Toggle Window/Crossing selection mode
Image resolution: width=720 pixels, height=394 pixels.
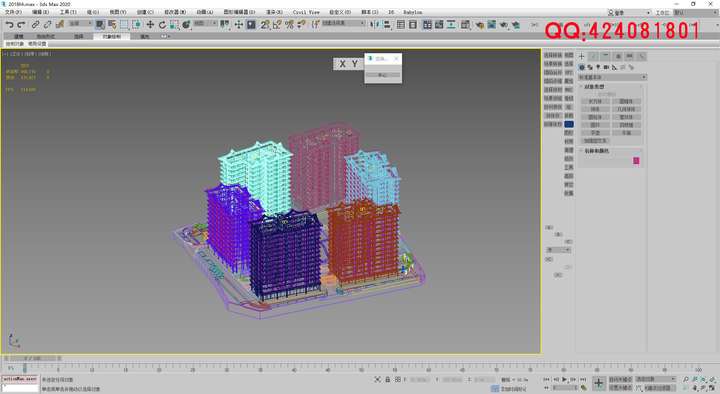(136, 24)
